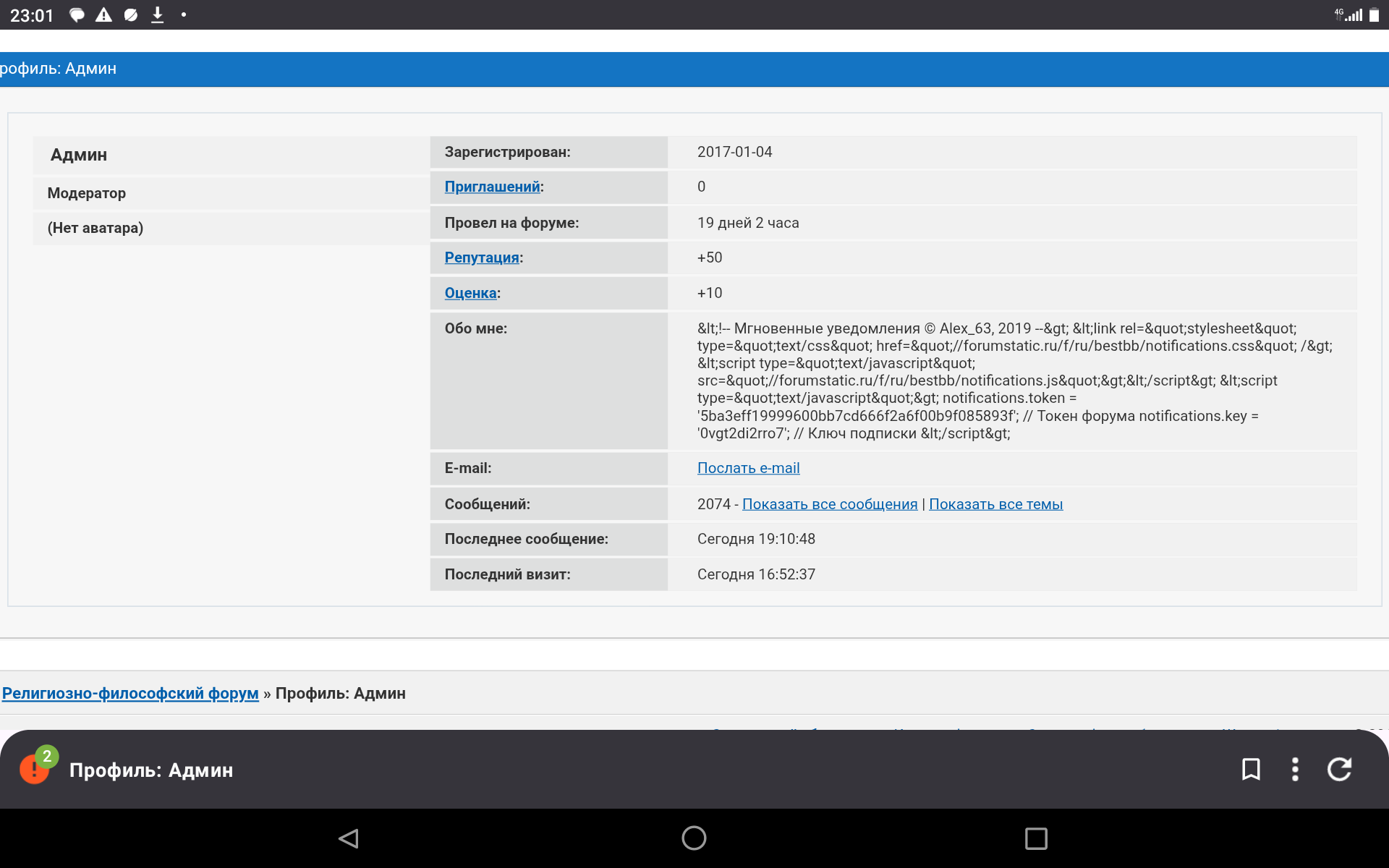Screen dimensions: 1389x868
Task: Click Показать все темы link
Action: tap(995, 504)
